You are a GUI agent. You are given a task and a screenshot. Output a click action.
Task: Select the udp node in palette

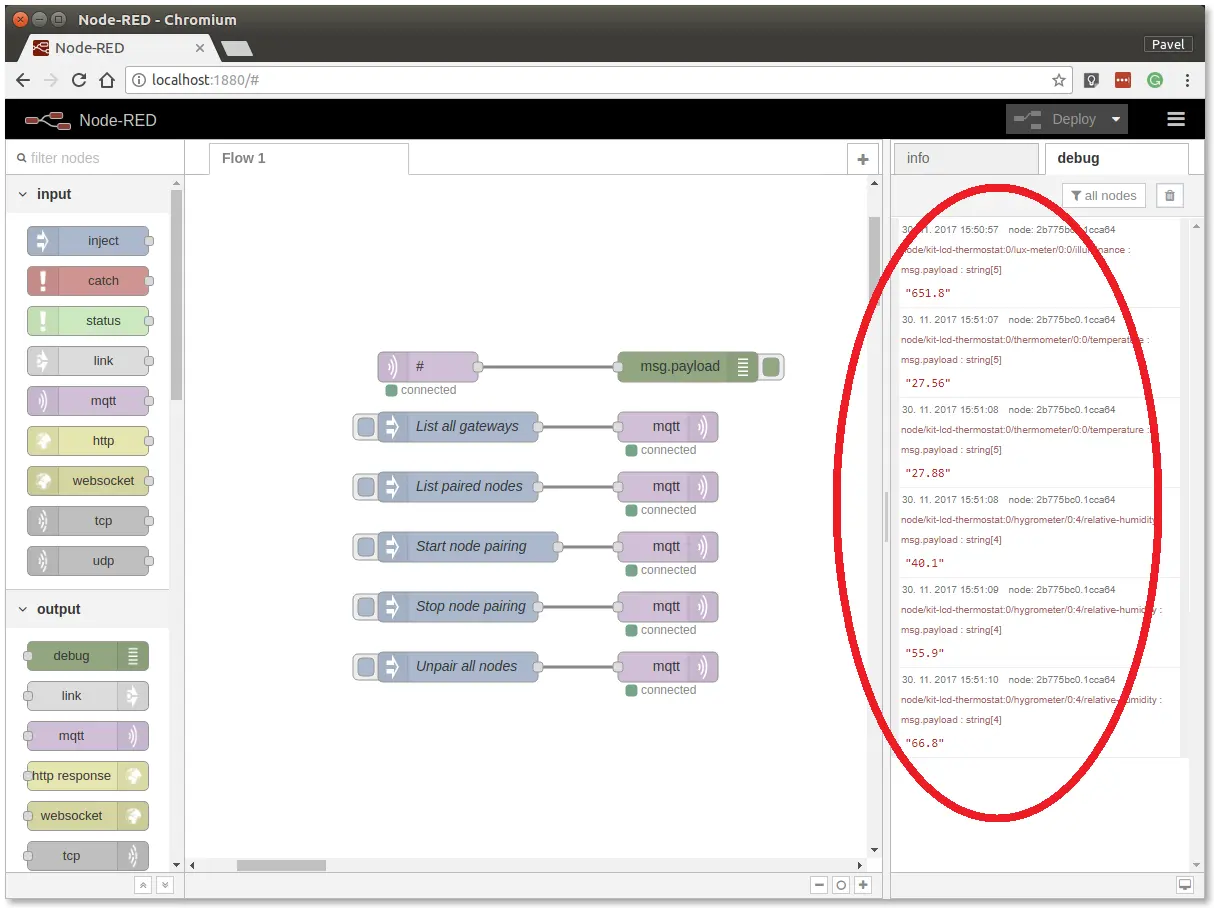pos(88,561)
